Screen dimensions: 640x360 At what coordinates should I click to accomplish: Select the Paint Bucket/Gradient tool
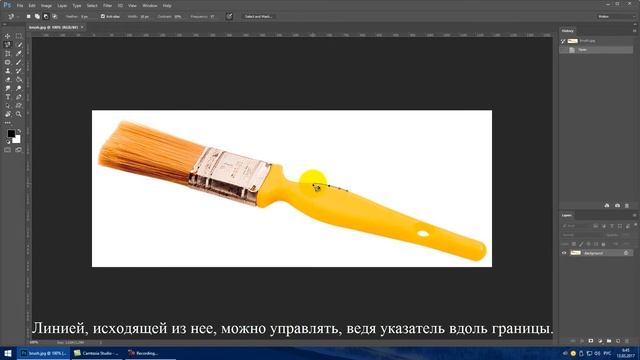coord(19,79)
